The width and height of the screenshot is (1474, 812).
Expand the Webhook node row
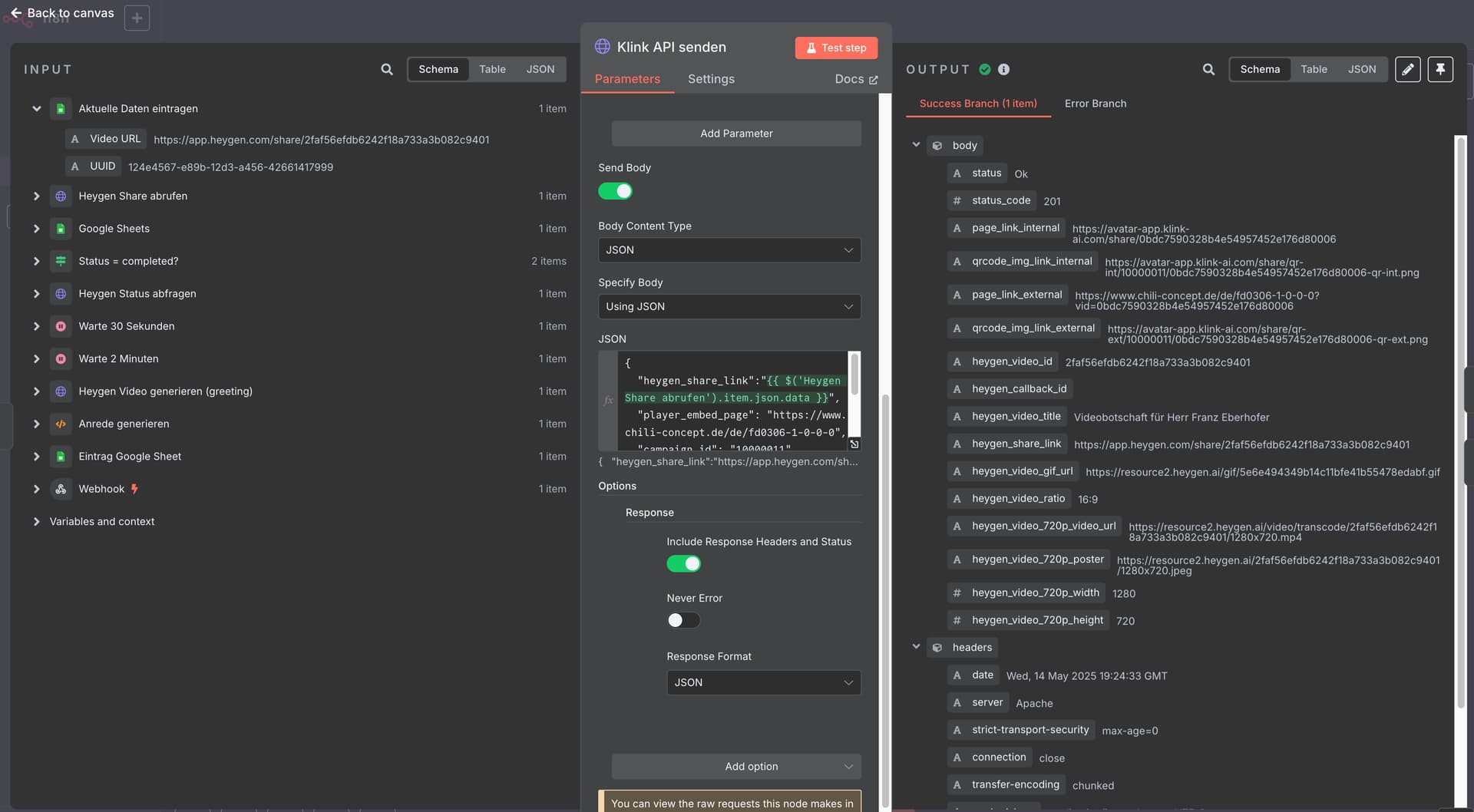pos(36,489)
